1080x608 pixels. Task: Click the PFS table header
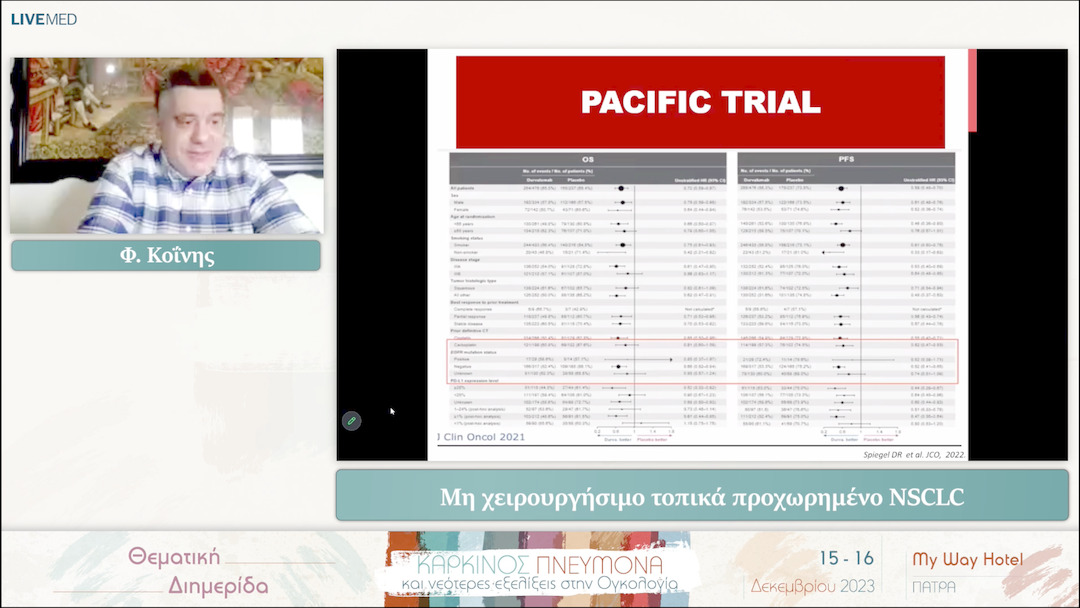[x=846, y=158]
